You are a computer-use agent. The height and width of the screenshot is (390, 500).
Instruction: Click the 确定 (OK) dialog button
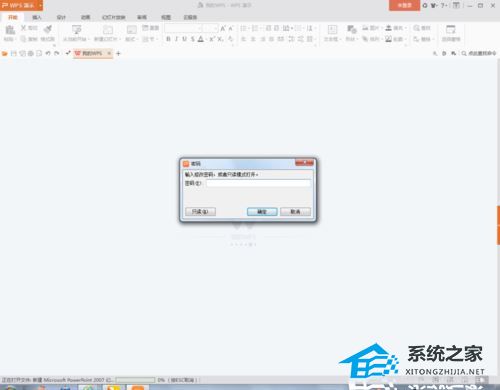[x=262, y=212]
